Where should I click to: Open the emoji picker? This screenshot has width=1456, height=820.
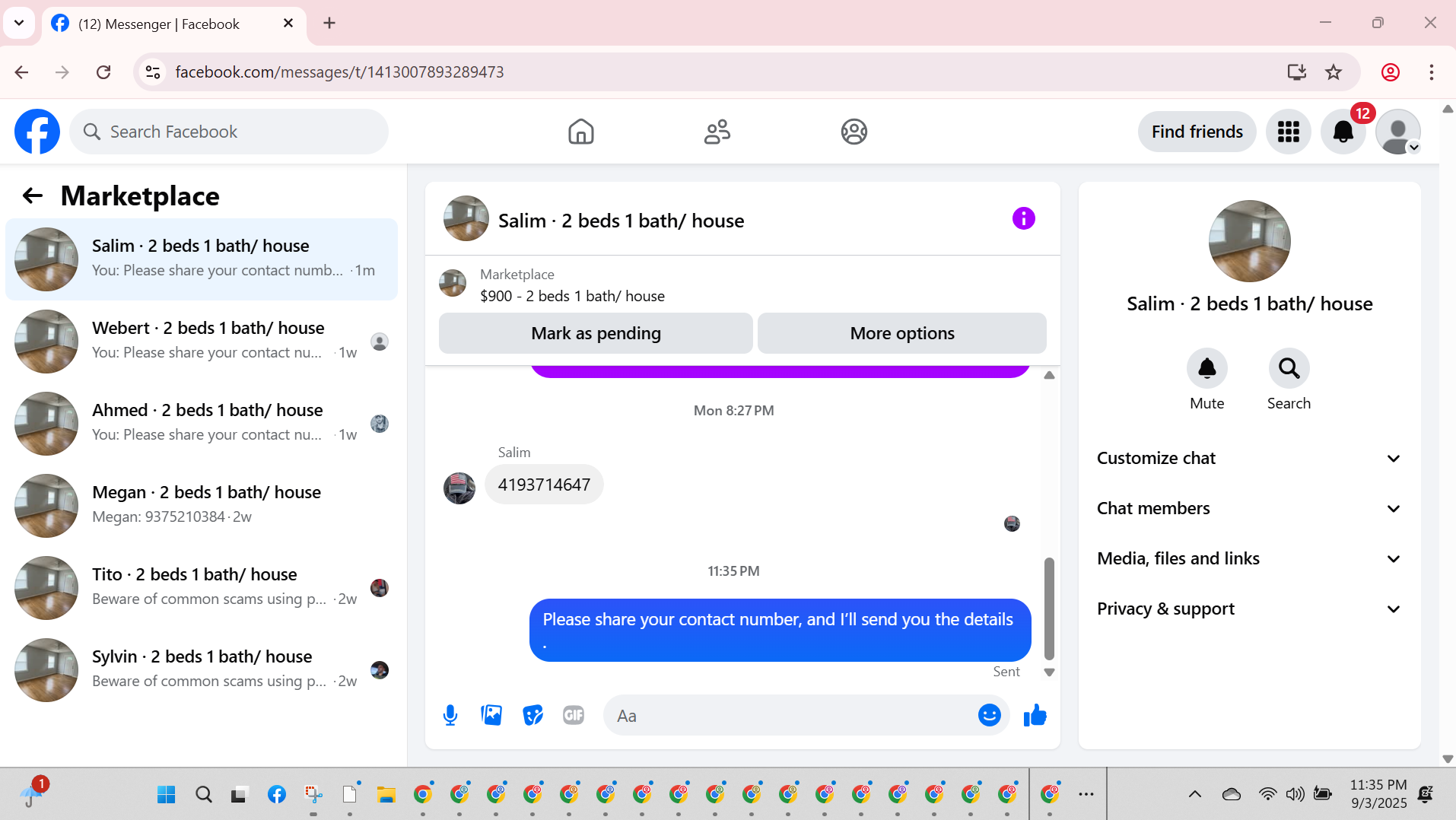coord(989,715)
